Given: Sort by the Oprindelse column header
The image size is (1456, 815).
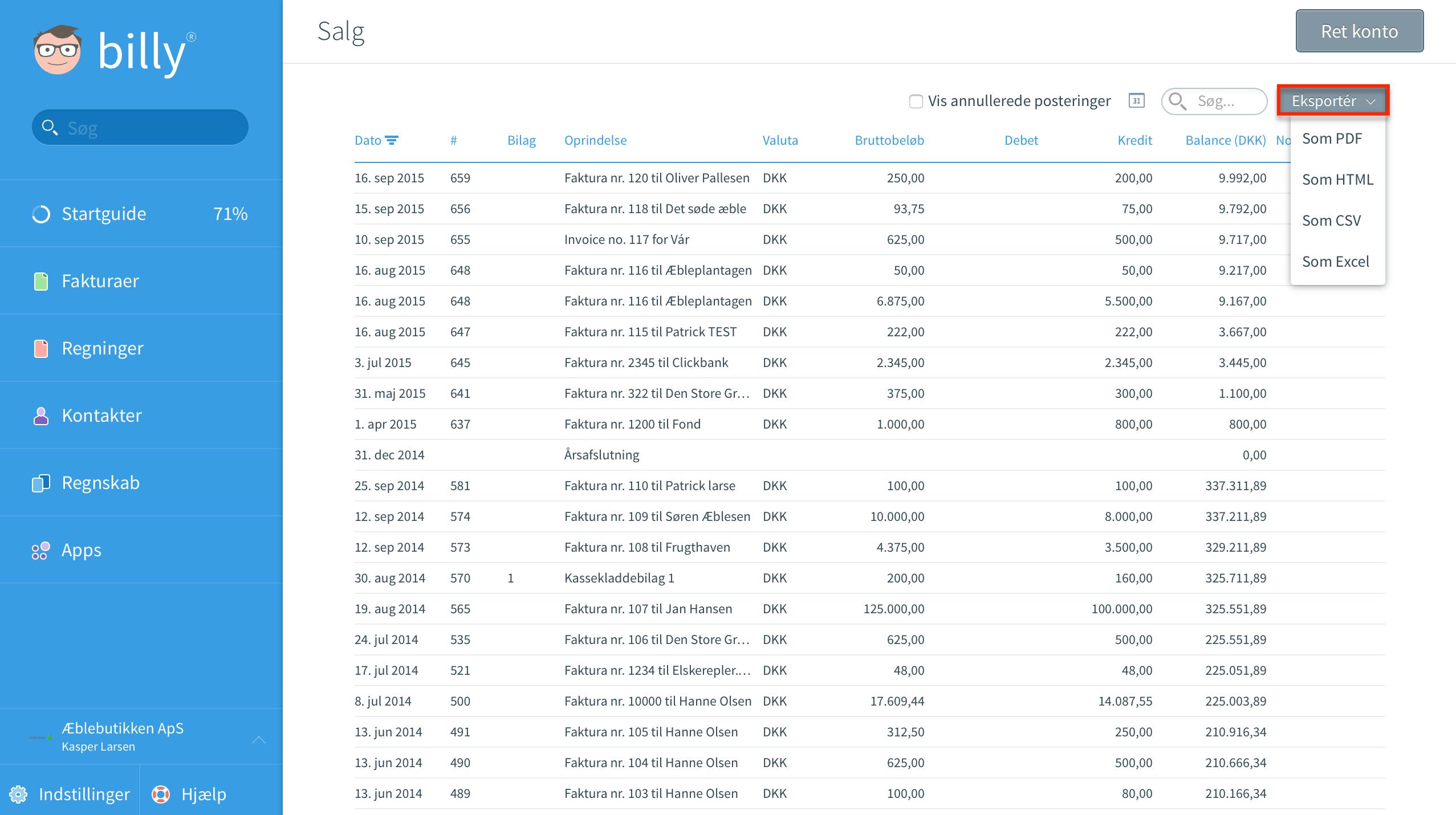Looking at the screenshot, I should (596, 140).
